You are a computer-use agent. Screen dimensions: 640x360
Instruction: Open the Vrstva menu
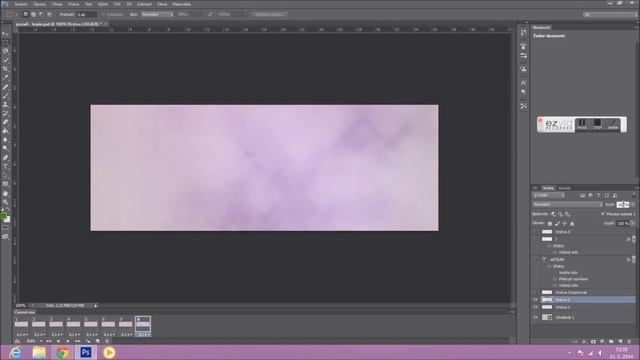pos(73,4)
